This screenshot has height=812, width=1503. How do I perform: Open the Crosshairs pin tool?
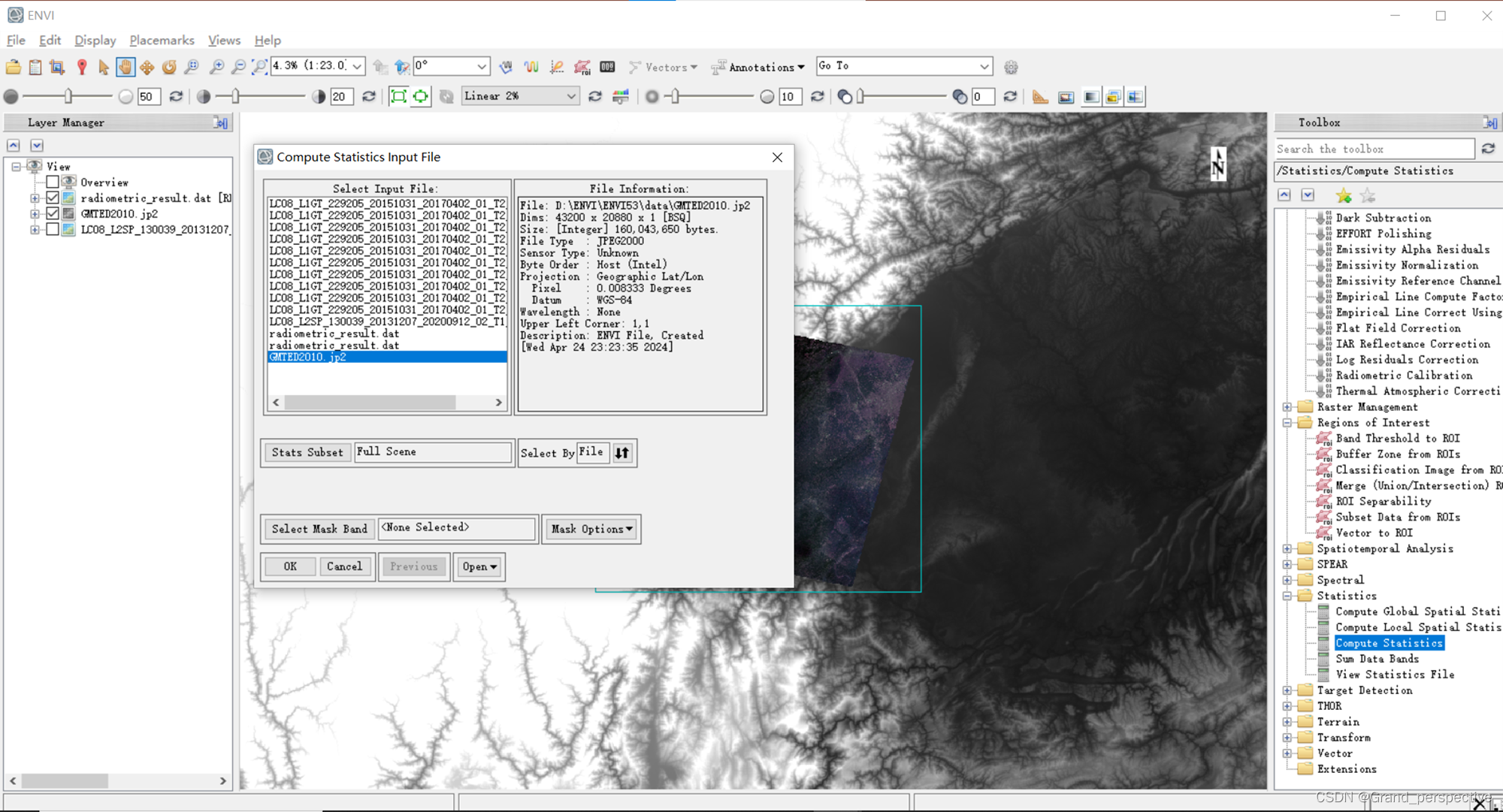pos(82,67)
